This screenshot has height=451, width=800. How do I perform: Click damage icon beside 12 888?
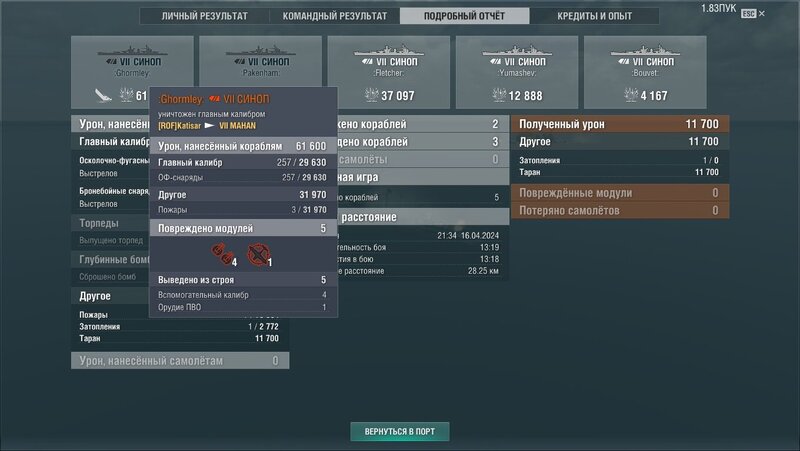click(499, 95)
